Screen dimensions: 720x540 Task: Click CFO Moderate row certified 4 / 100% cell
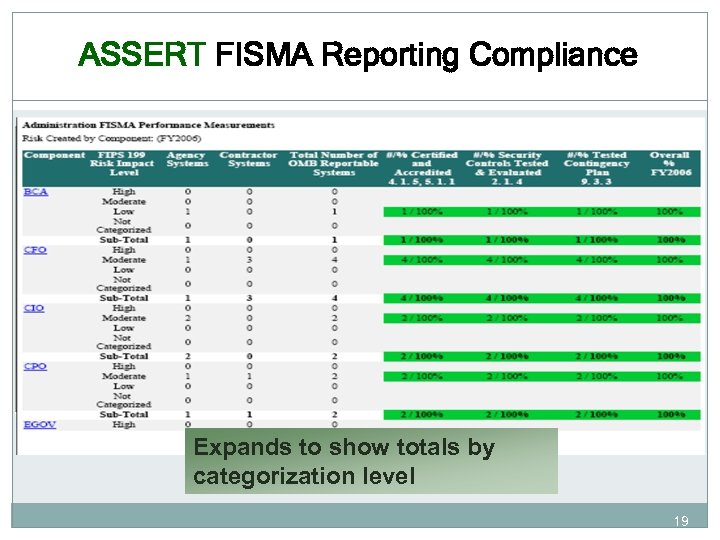(x=422, y=260)
